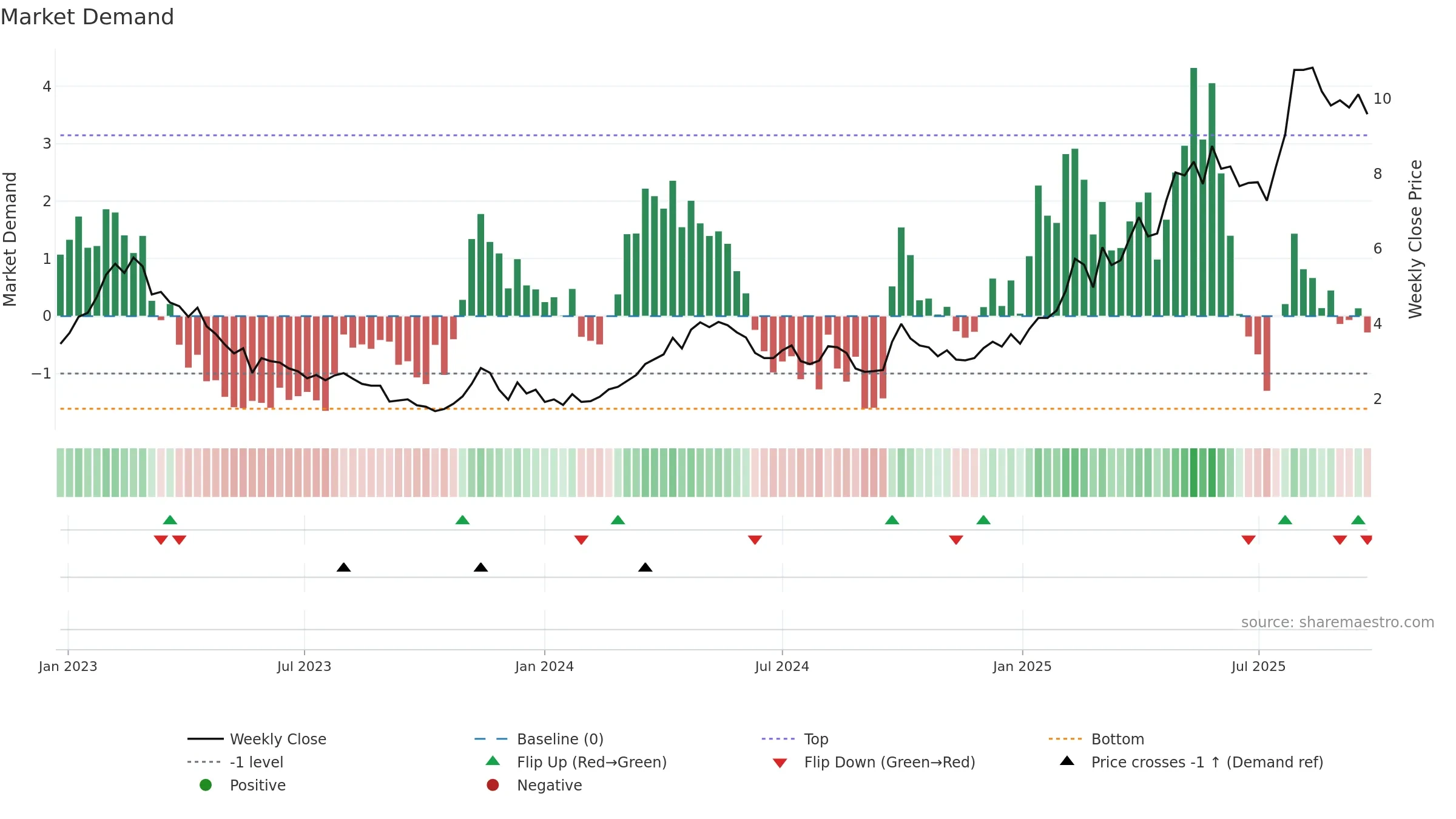The height and width of the screenshot is (819, 1456).
Task: Click the '−1' tick on the left axis
Action: pos(41,374)
